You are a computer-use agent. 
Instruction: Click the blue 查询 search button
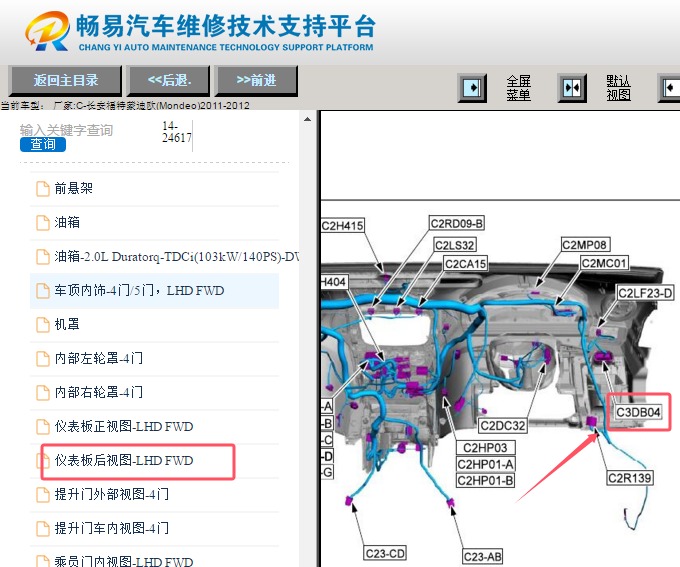click(43, 144)
